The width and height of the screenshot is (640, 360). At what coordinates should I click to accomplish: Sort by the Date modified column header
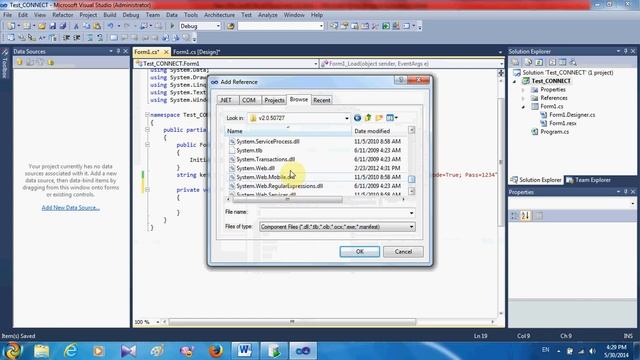(x=380, y=131)
